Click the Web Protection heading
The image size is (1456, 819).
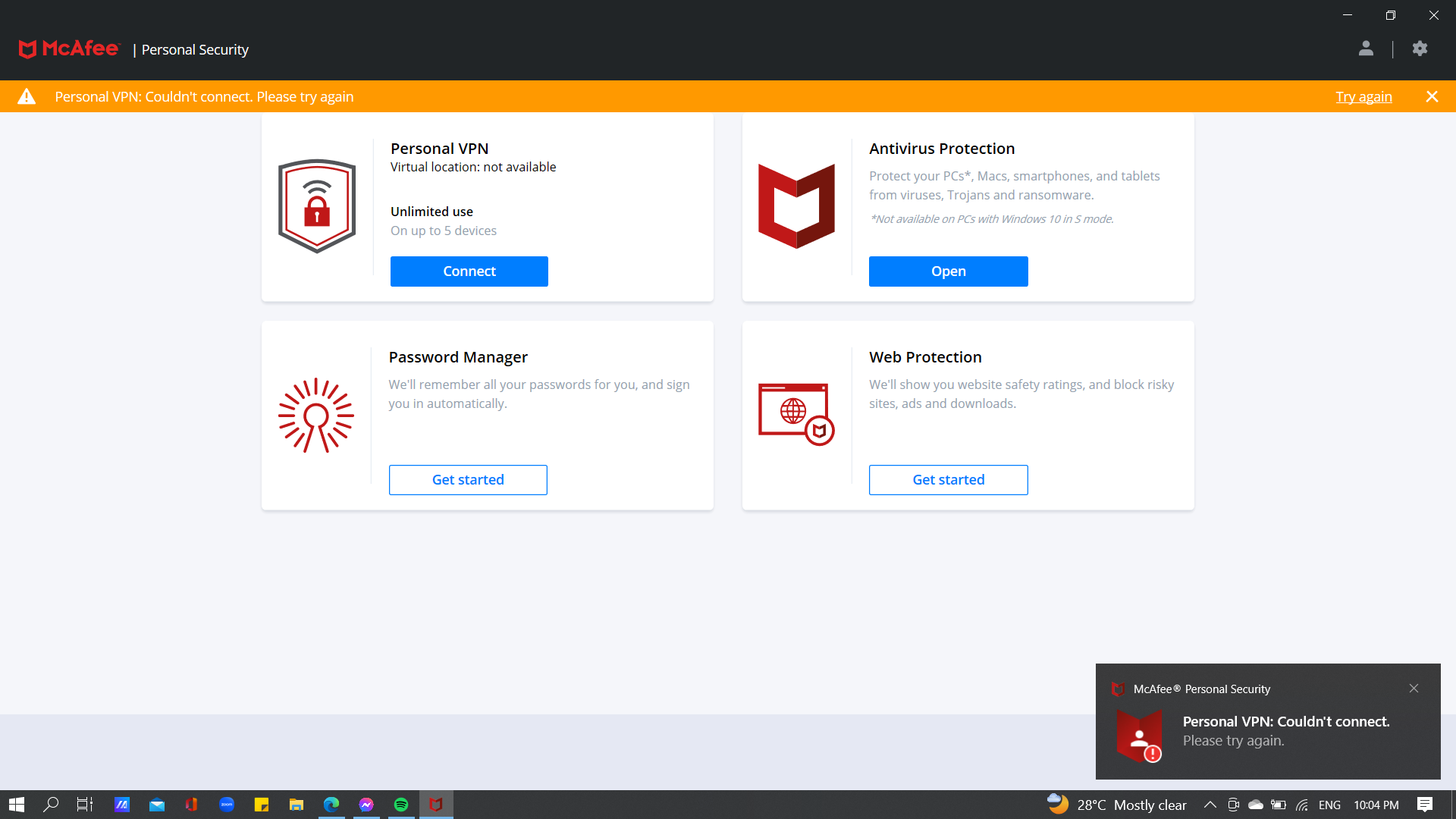click(925, 357)
